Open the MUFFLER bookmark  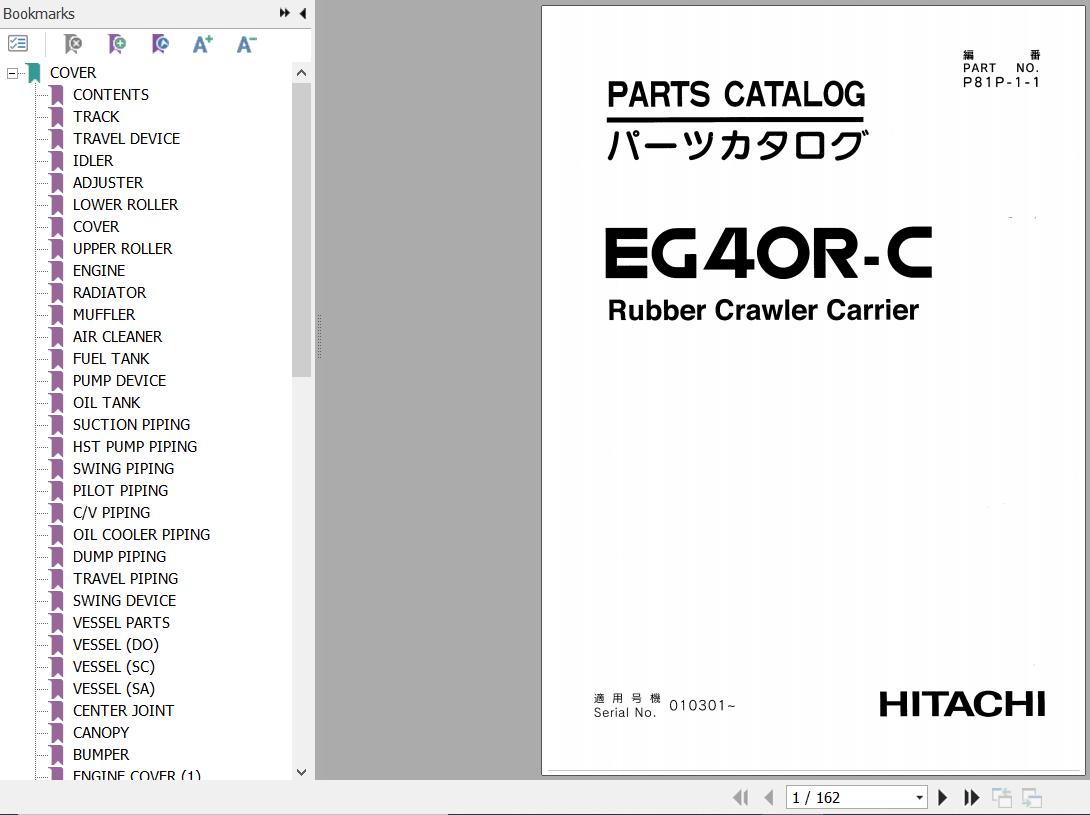tap(104, 315)
